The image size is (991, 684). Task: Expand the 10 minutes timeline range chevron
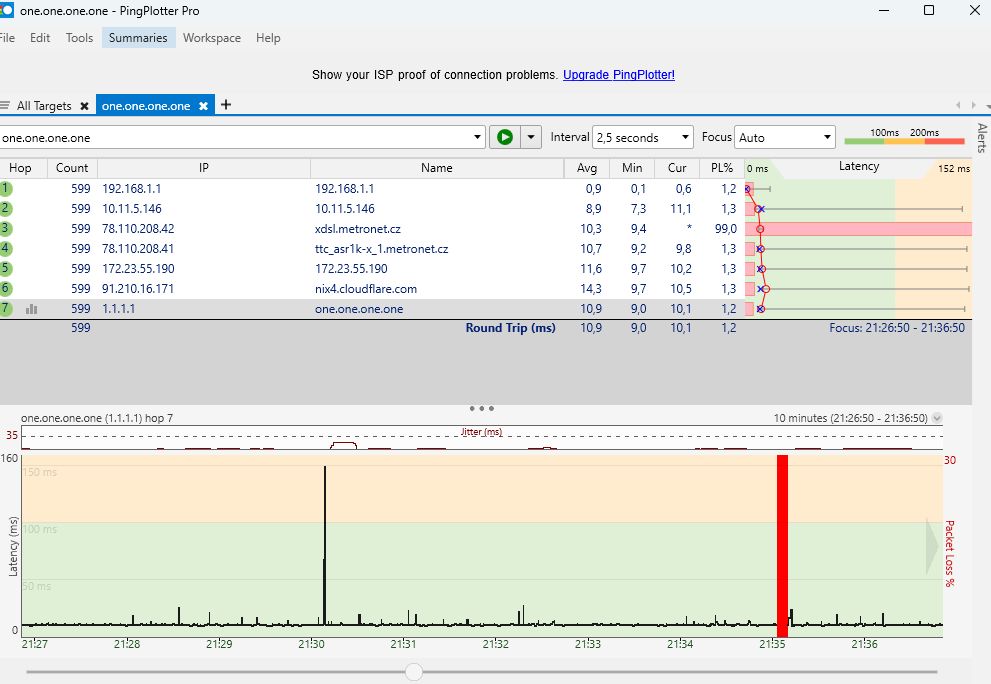pyautogui.click(x=937, y=419)
